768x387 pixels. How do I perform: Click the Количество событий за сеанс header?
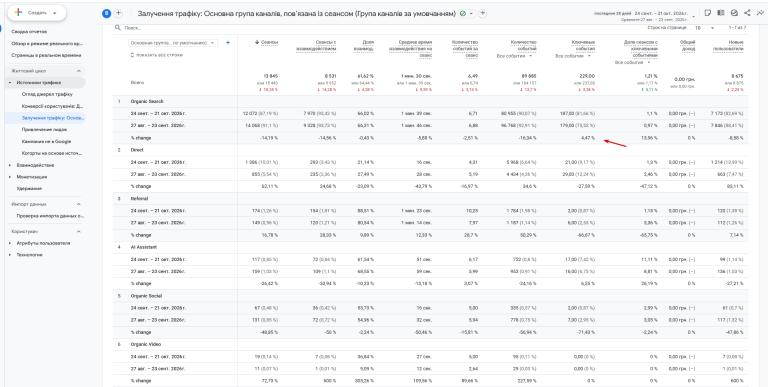tap(465, 49)
